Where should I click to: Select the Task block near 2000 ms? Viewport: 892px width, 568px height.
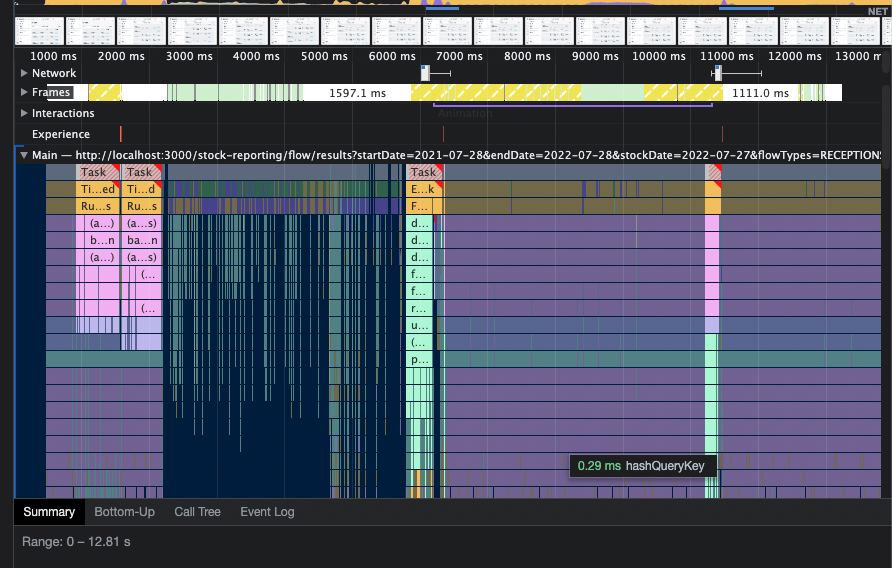[x=142, y=172]
